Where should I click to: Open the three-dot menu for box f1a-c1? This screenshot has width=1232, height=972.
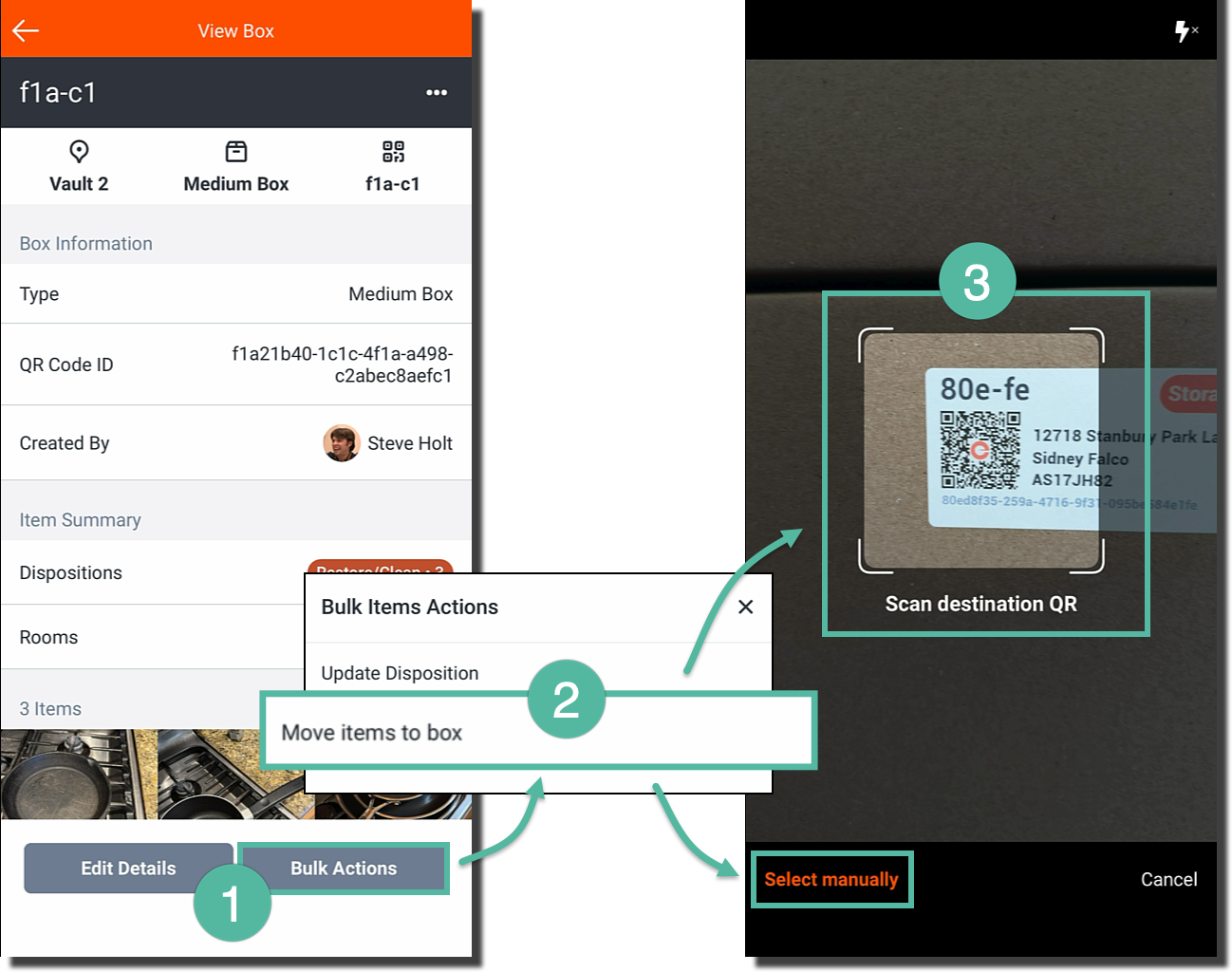click(x=437, y=92)
